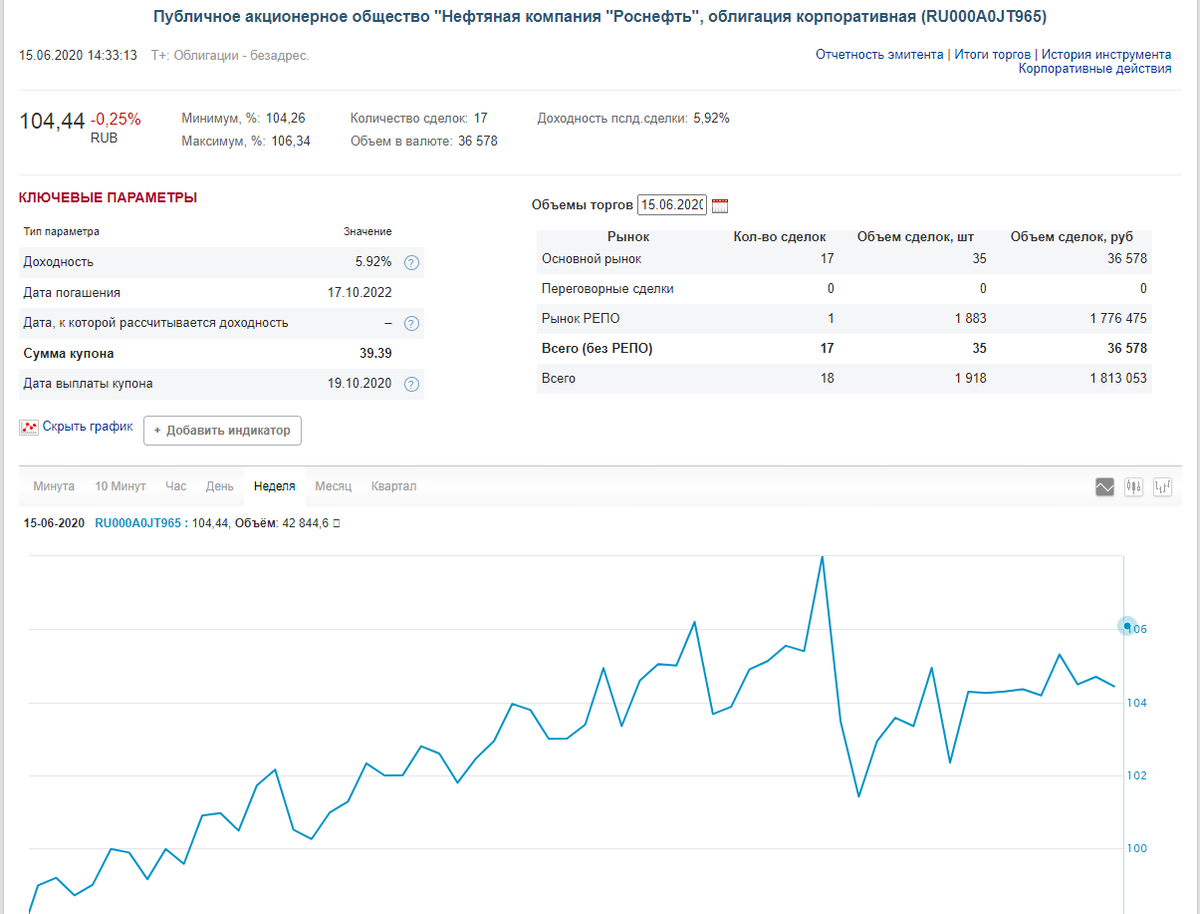
Task: Select the bar (OHLC) chart type icon
Action: (x=1162, y=487)
